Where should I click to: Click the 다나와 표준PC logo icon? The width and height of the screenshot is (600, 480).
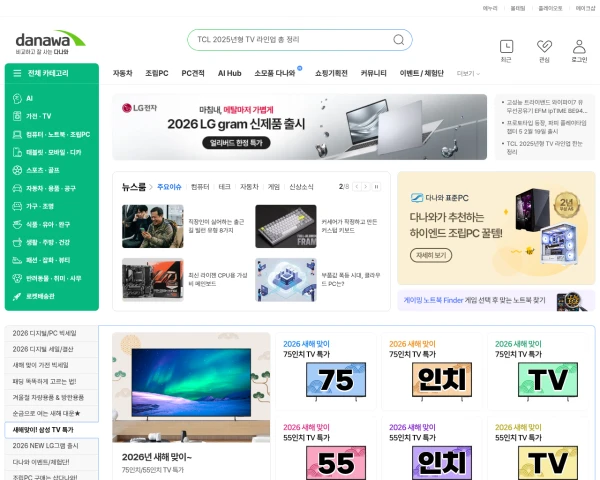[416, 198]
